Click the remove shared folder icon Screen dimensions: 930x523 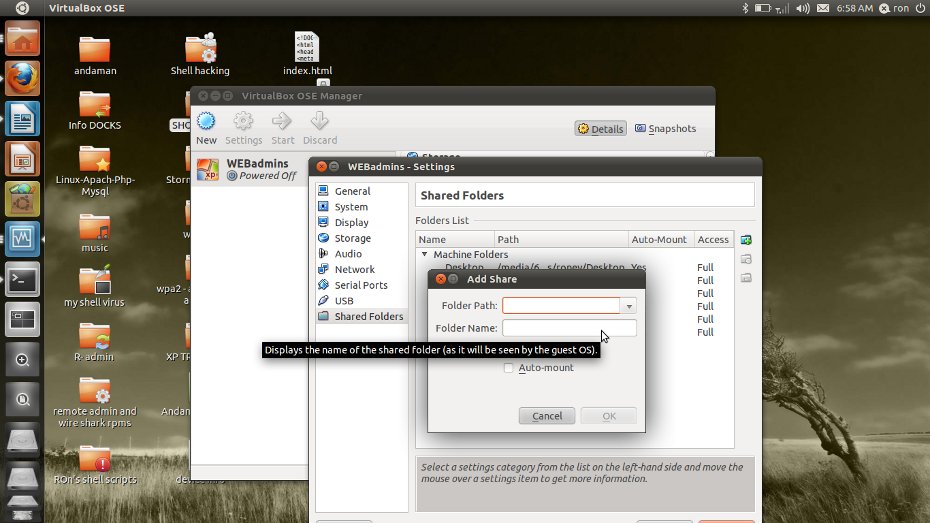[746, 278]
